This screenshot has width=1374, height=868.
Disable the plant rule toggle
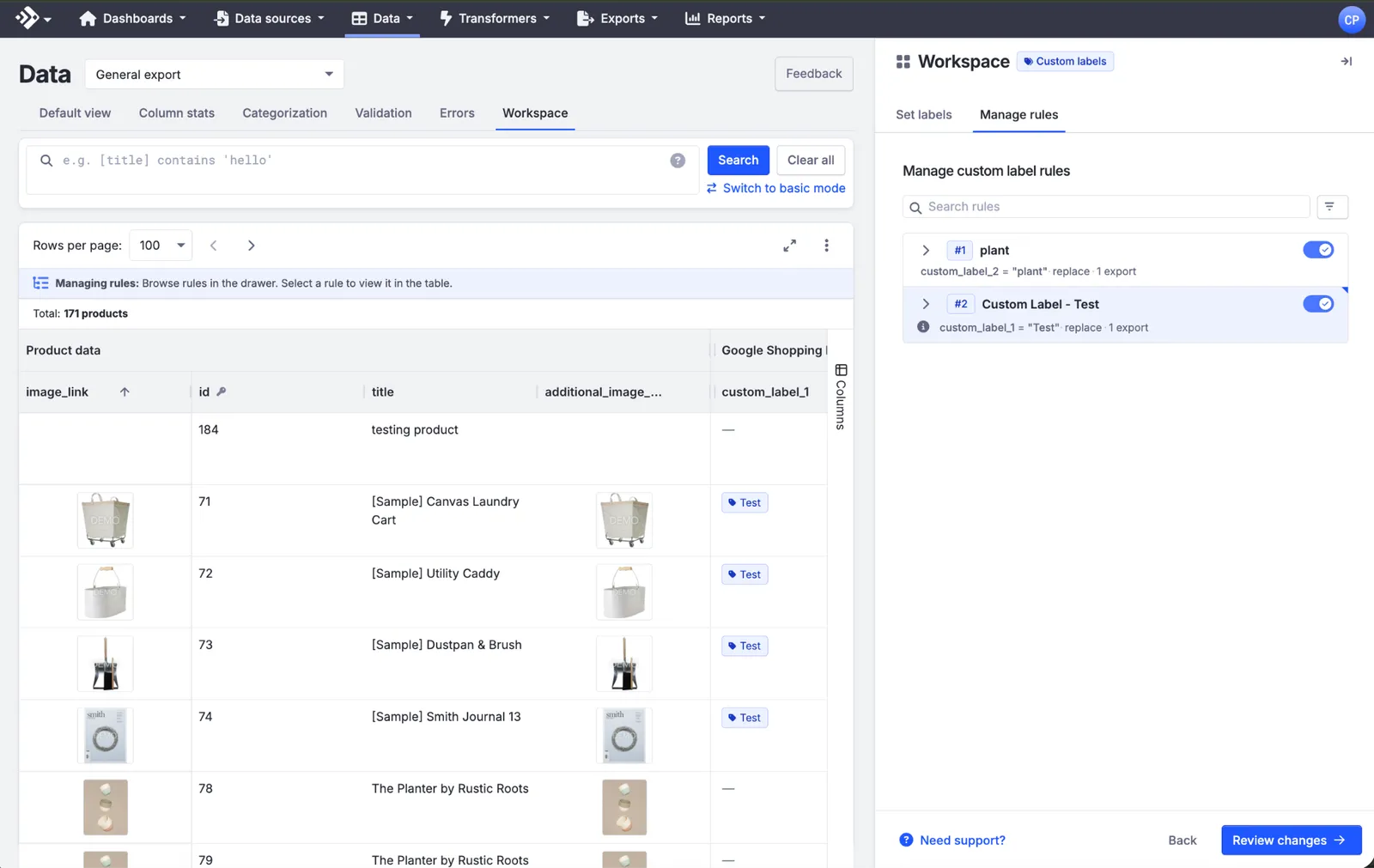point(1317,250)
